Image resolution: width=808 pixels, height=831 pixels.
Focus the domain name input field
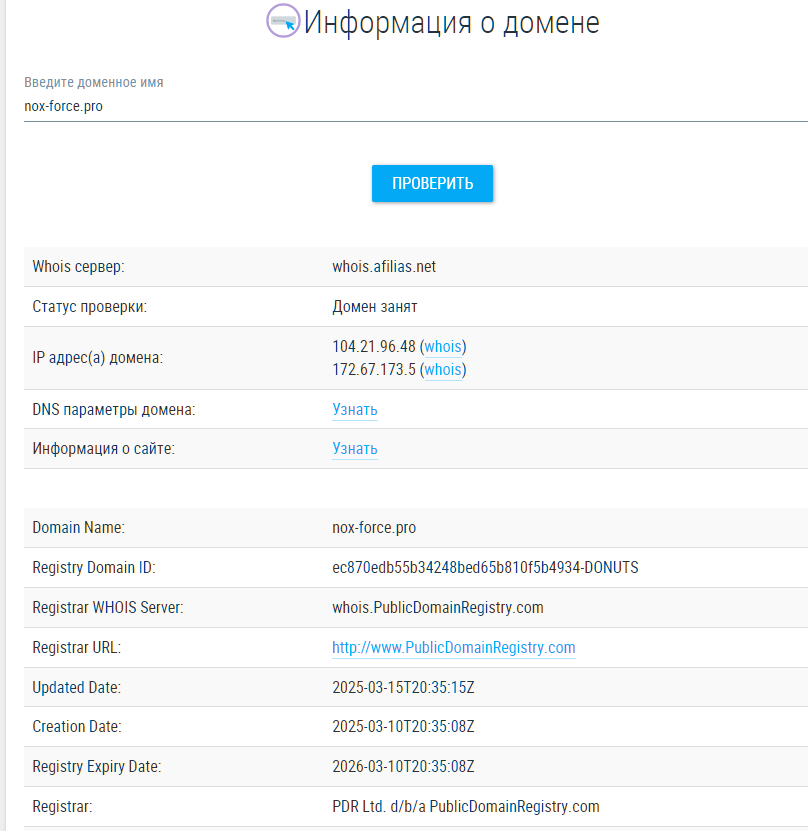(416, 107)
